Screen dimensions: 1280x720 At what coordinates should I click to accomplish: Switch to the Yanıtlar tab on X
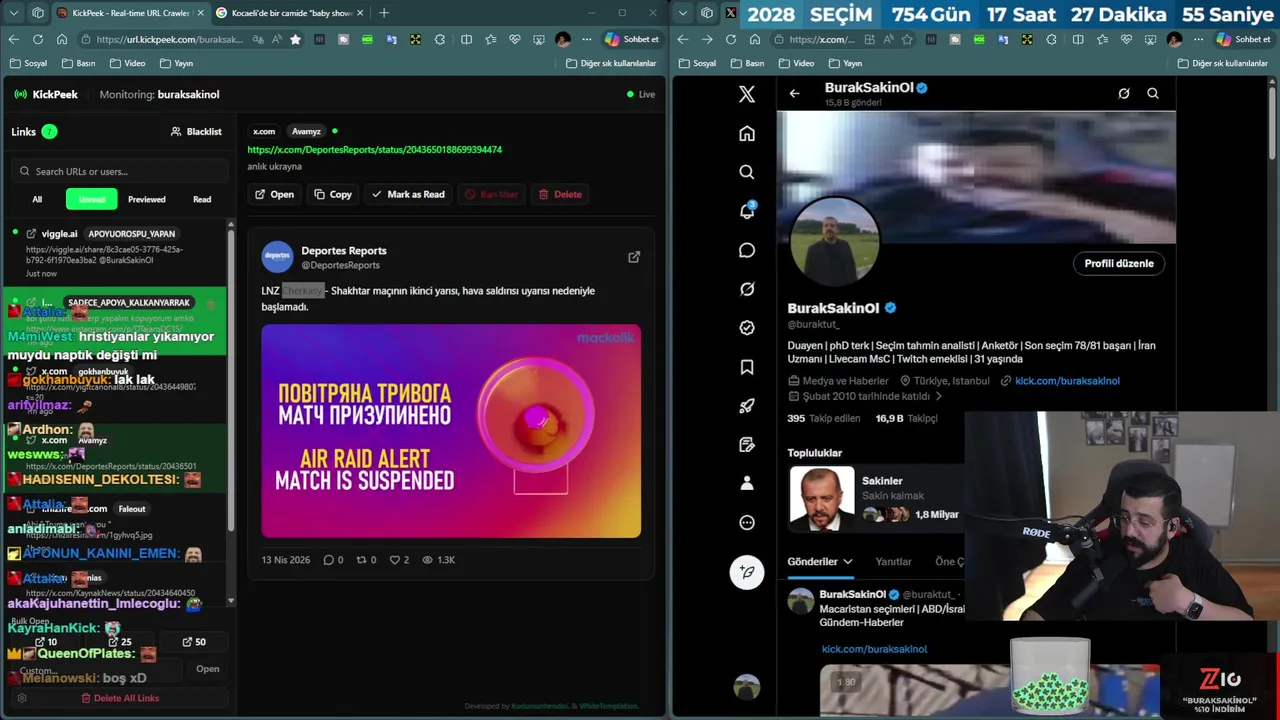893,562
